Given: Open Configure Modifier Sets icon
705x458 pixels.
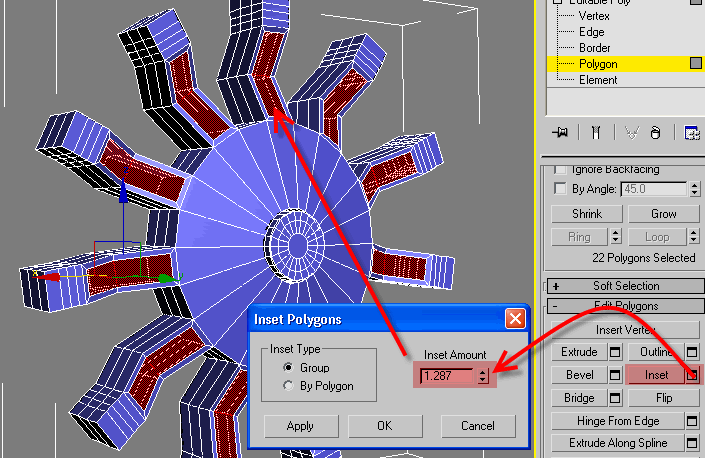Looking at the screenshot, I should pos(691,132).
